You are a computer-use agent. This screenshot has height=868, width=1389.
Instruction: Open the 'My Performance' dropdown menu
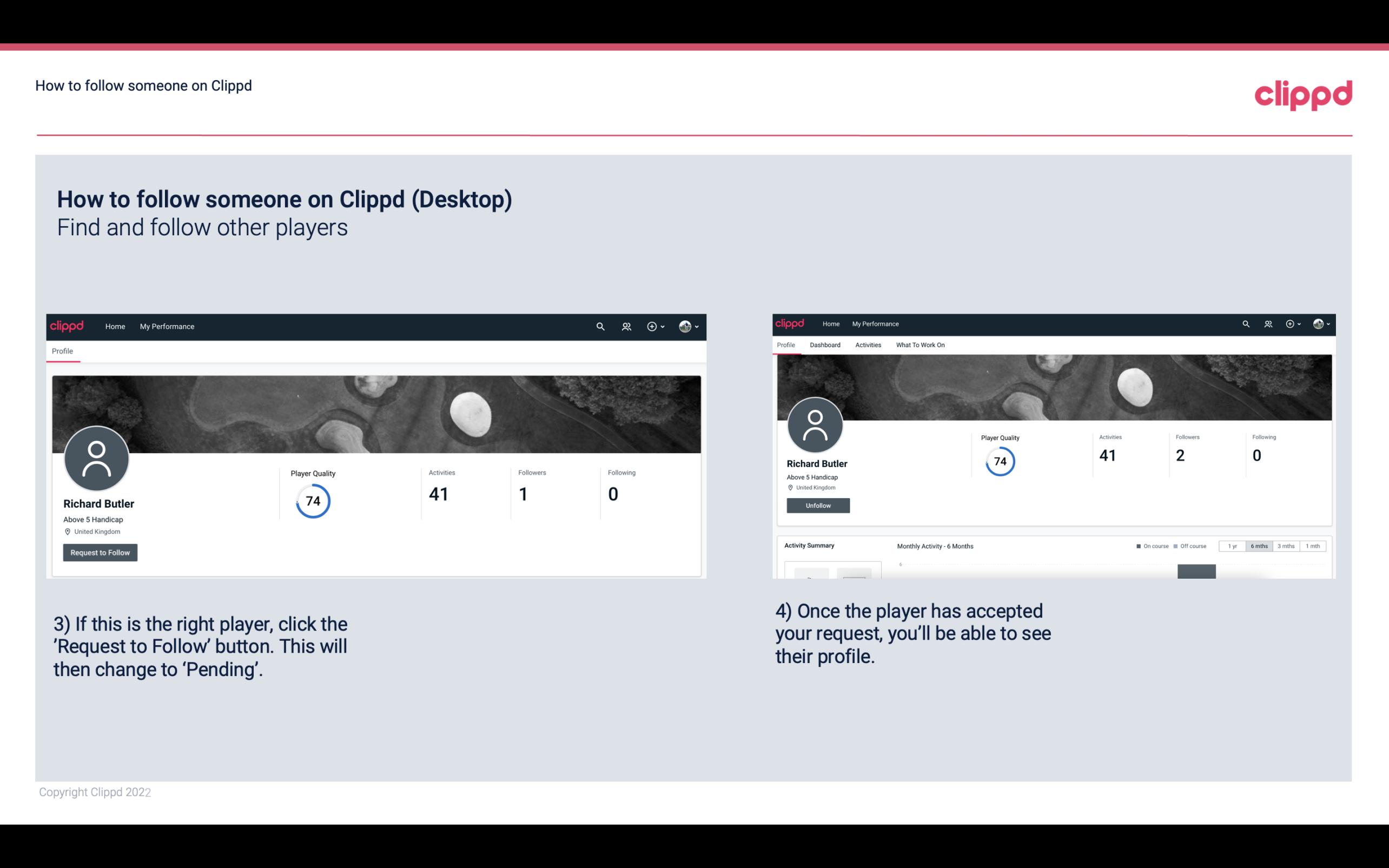(166, 326)
